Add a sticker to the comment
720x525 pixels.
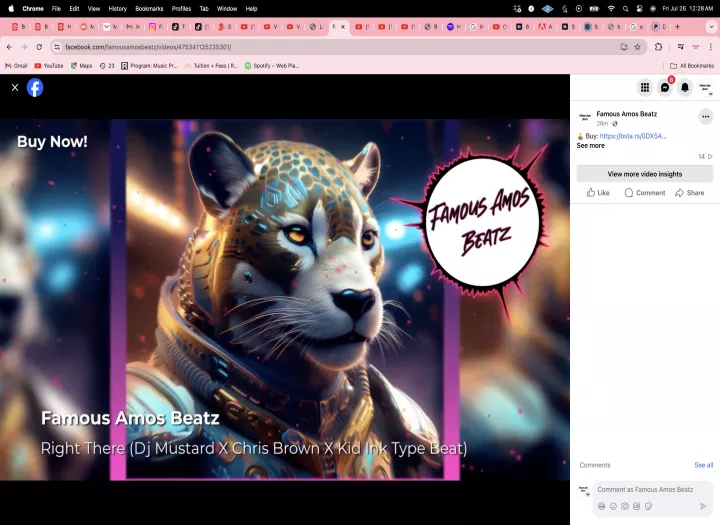648,506
